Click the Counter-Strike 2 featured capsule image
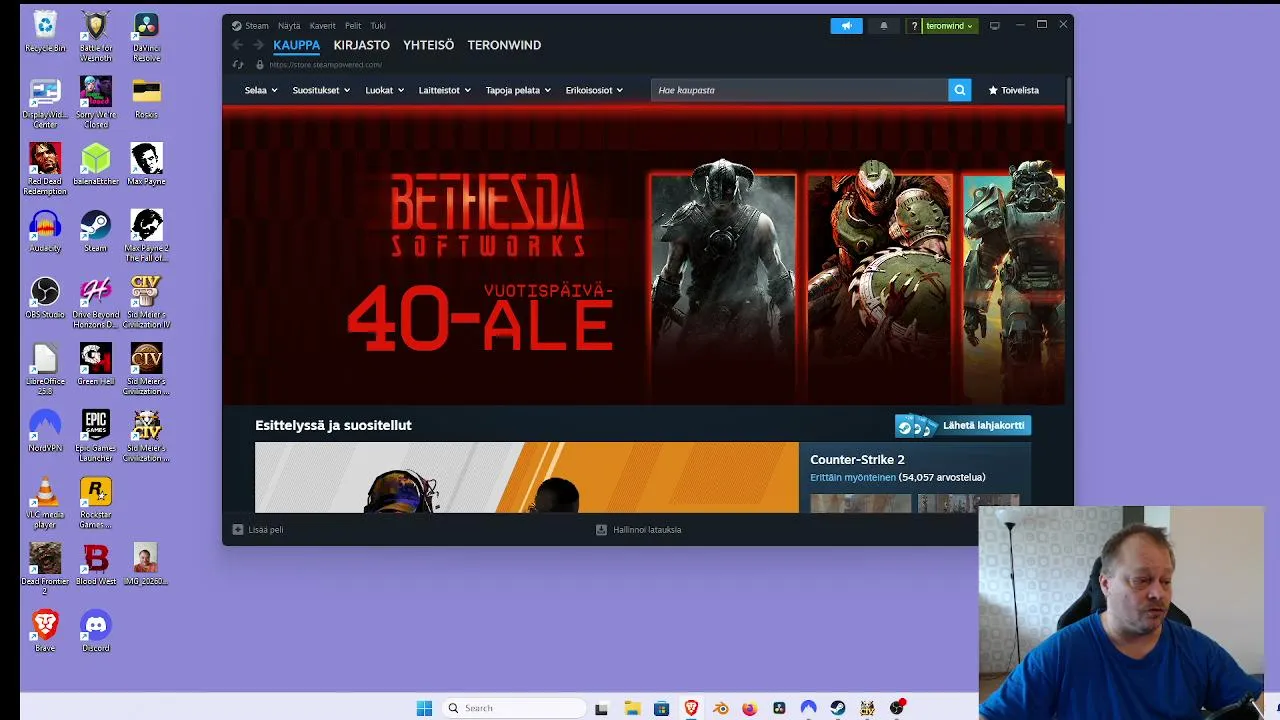This screenshot has width=1280, height=720. (x=527, y=477)
